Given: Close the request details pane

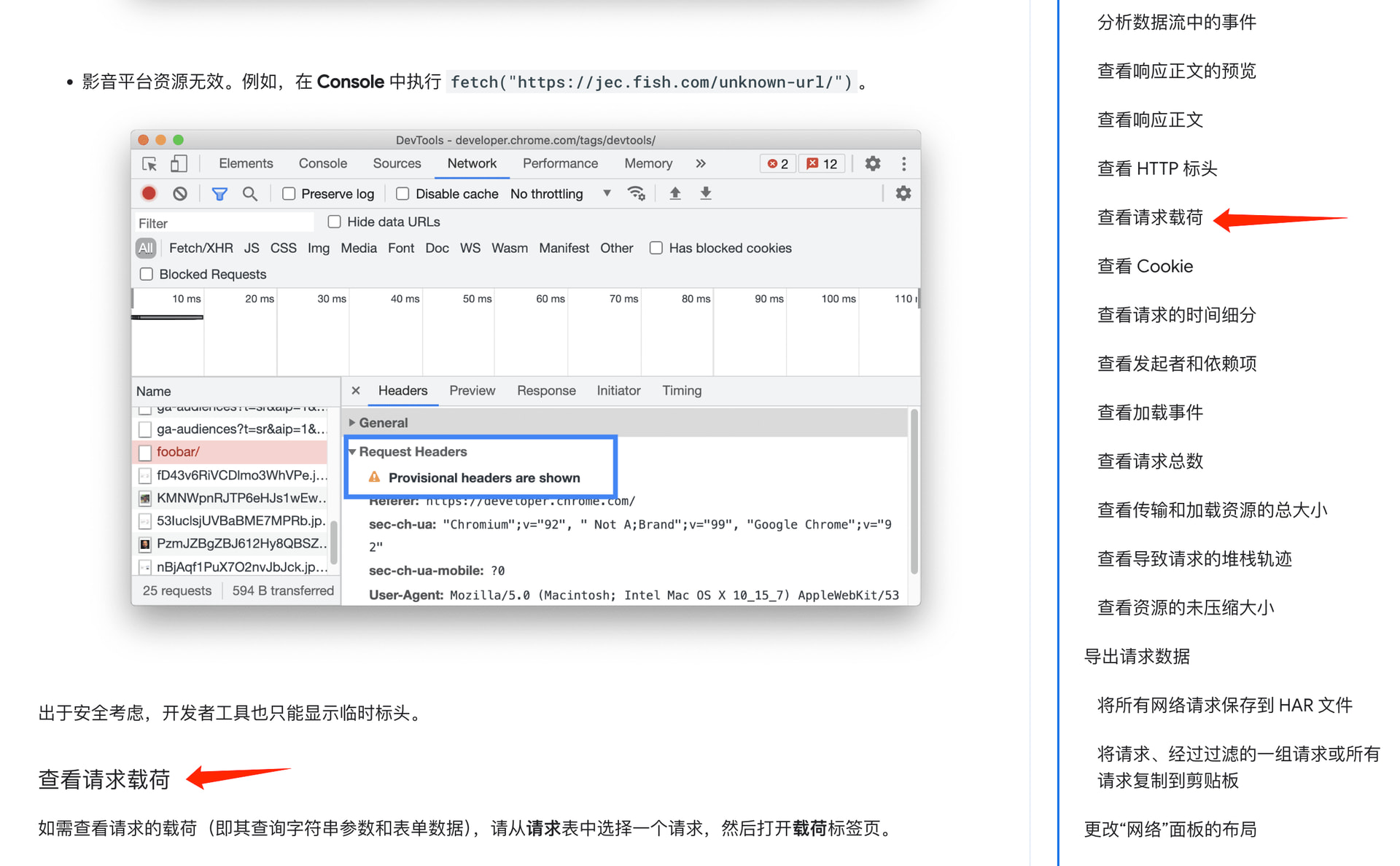Looking at the screenshot, I should tap(356, 391).
